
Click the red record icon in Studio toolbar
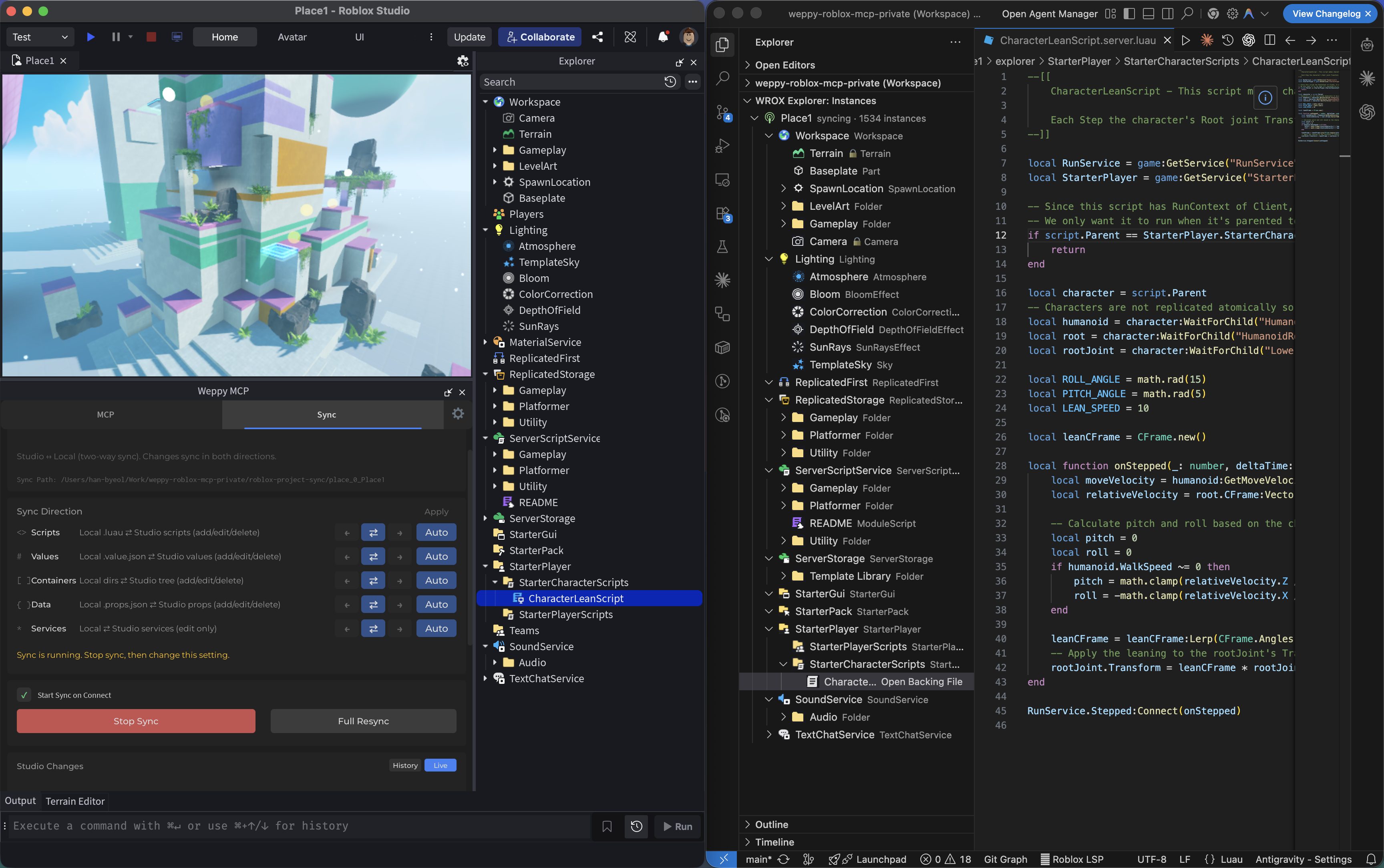pos(151,36)
